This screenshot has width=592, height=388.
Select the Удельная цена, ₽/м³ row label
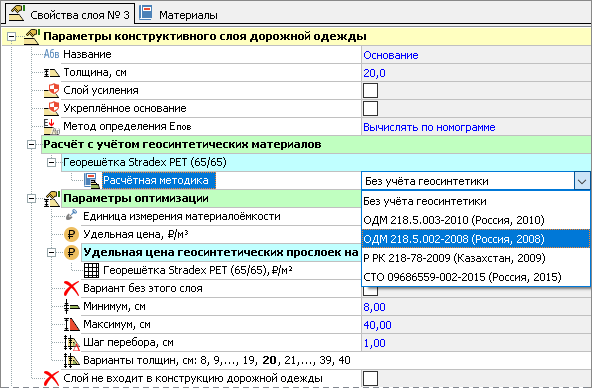tap(136, 234)
